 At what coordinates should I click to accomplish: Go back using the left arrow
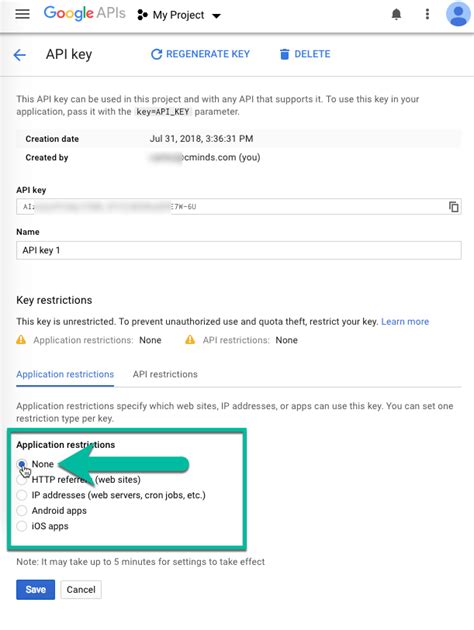pyautogui.click(x=19, y=55)
